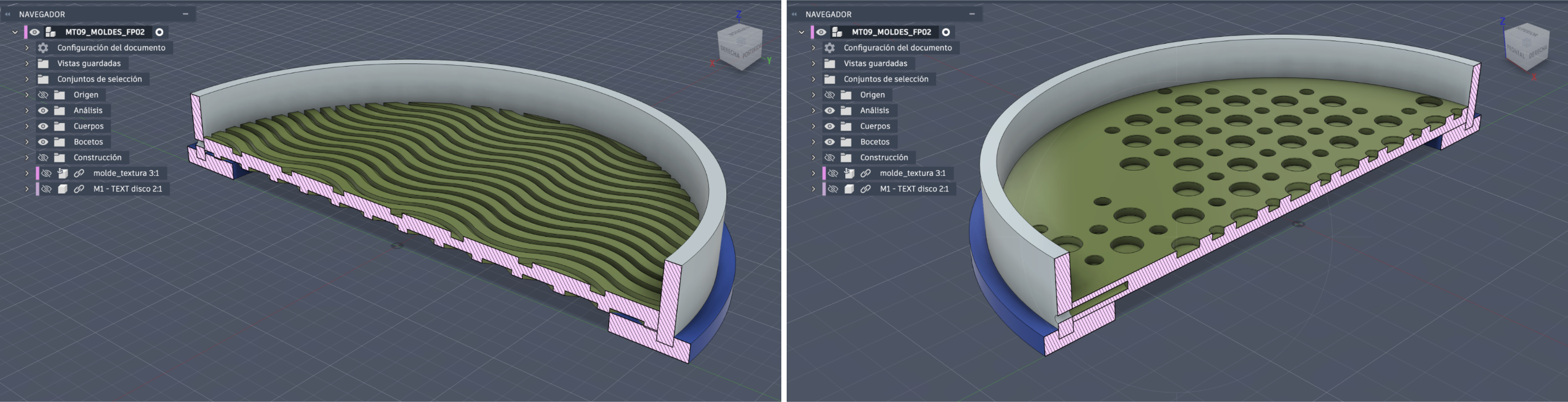Expand the Análisis folder in right navigator

pos(813,111)
